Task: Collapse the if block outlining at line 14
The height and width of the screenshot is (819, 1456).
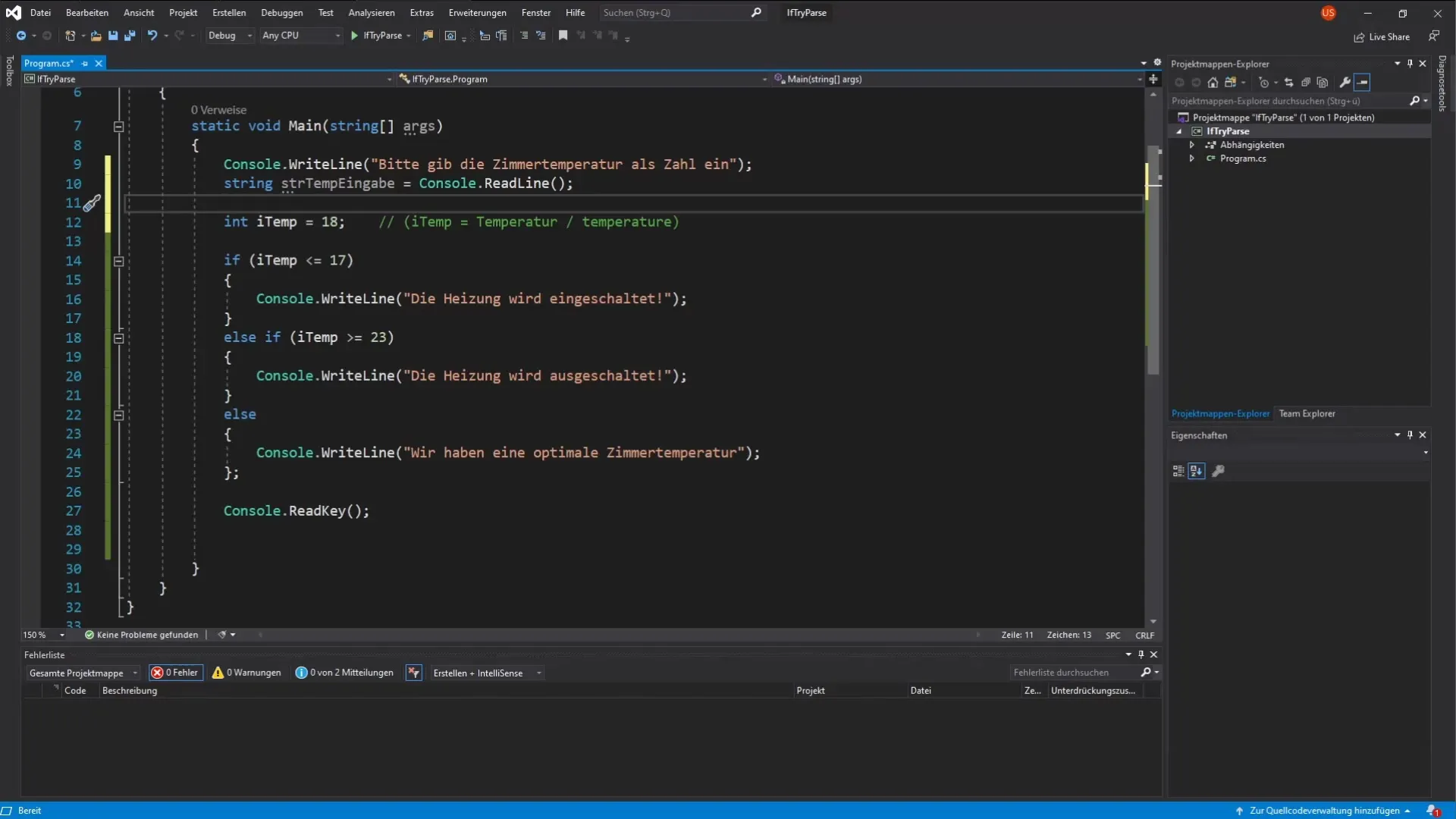Action: pos(118,261)
